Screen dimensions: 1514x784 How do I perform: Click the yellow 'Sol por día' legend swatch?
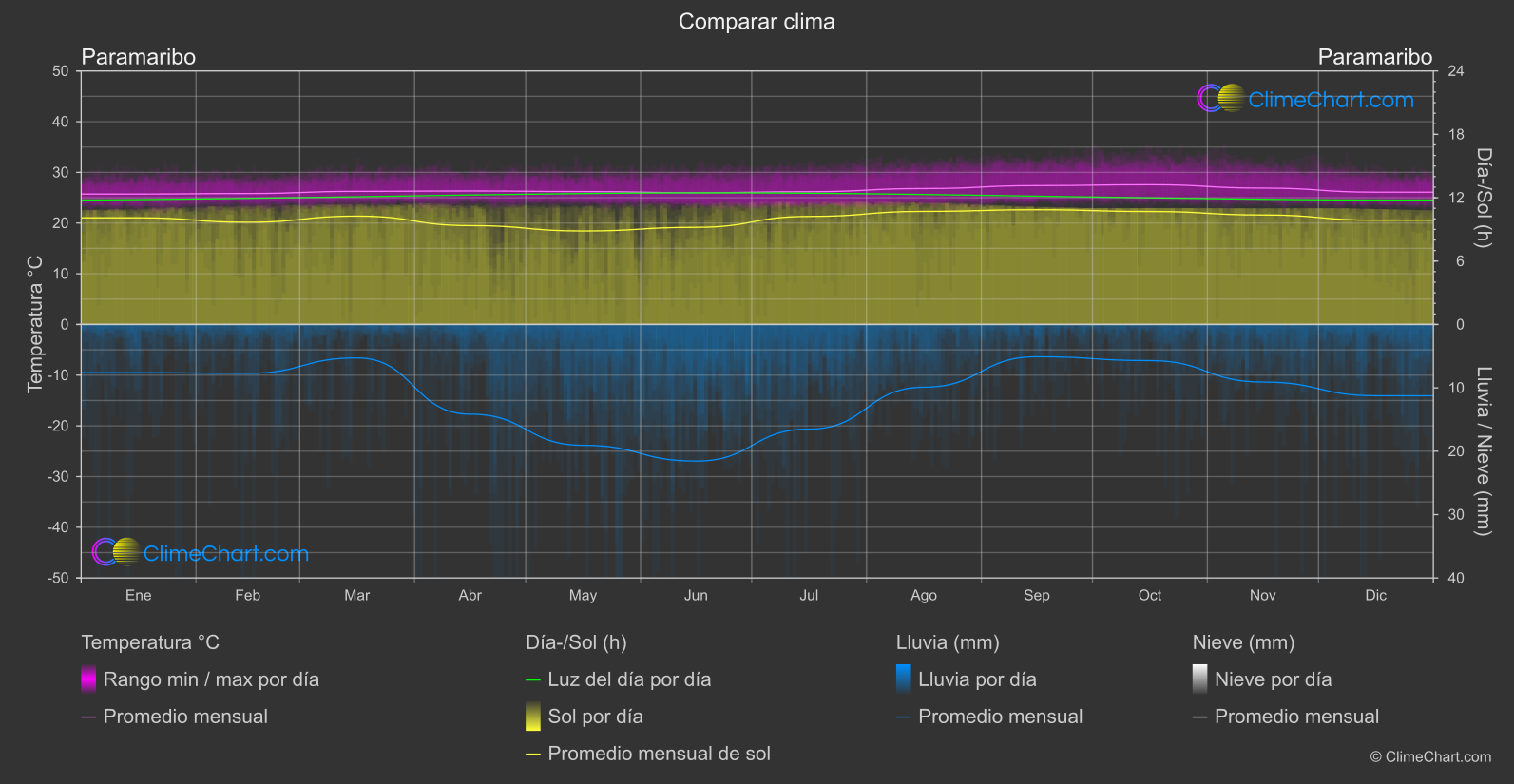[x=533, y=717]
